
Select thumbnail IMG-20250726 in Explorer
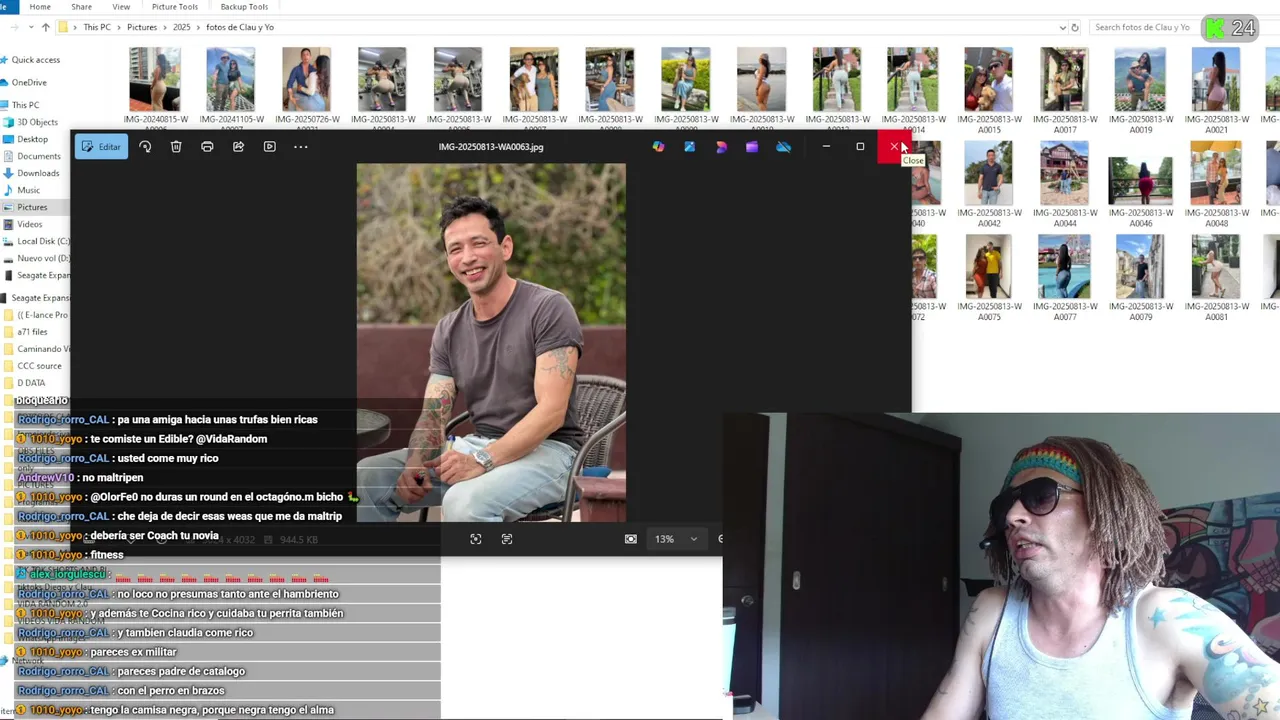pos(307,80)
